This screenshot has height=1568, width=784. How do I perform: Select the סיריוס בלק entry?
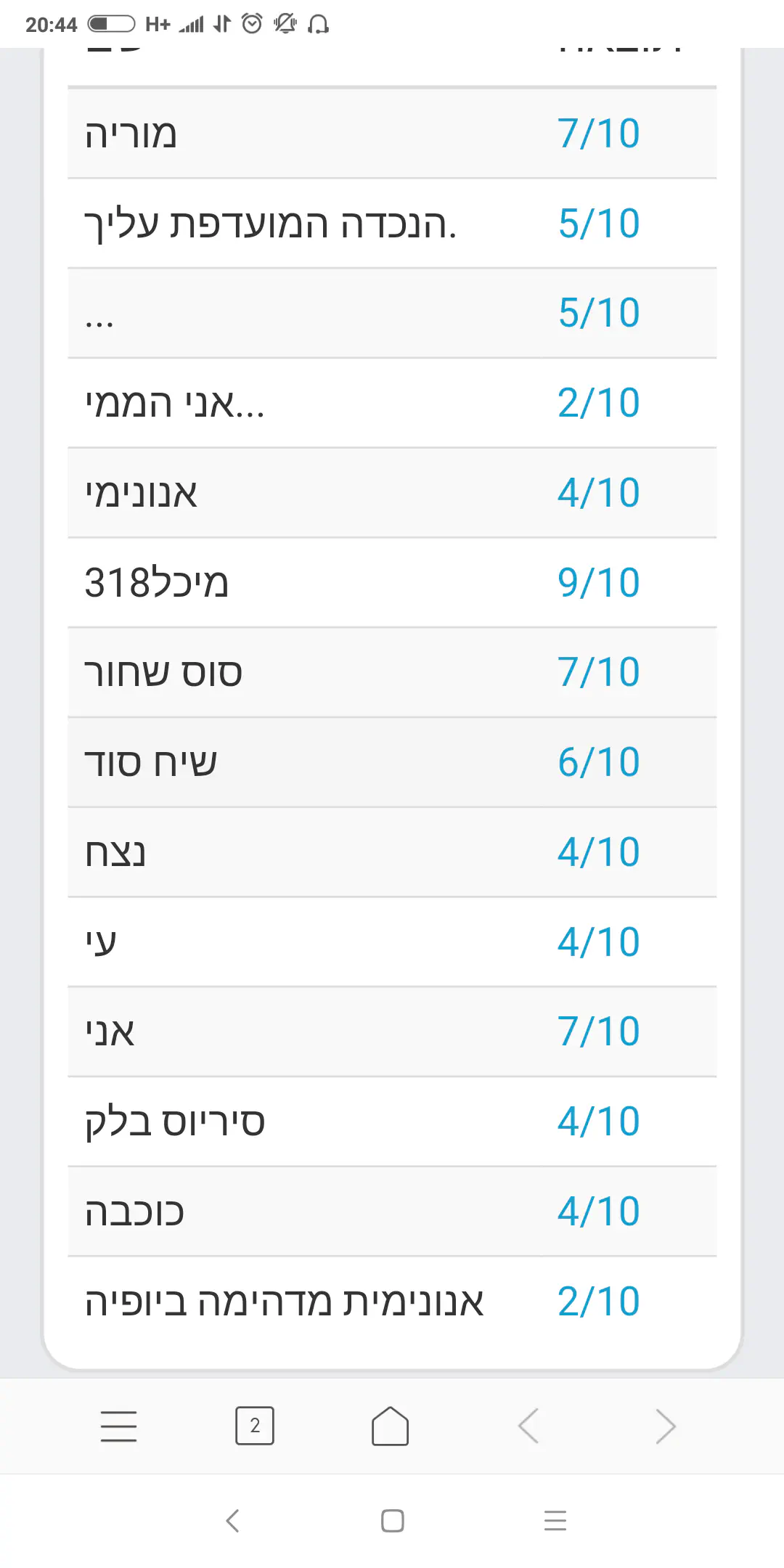tap(175, 1122)
